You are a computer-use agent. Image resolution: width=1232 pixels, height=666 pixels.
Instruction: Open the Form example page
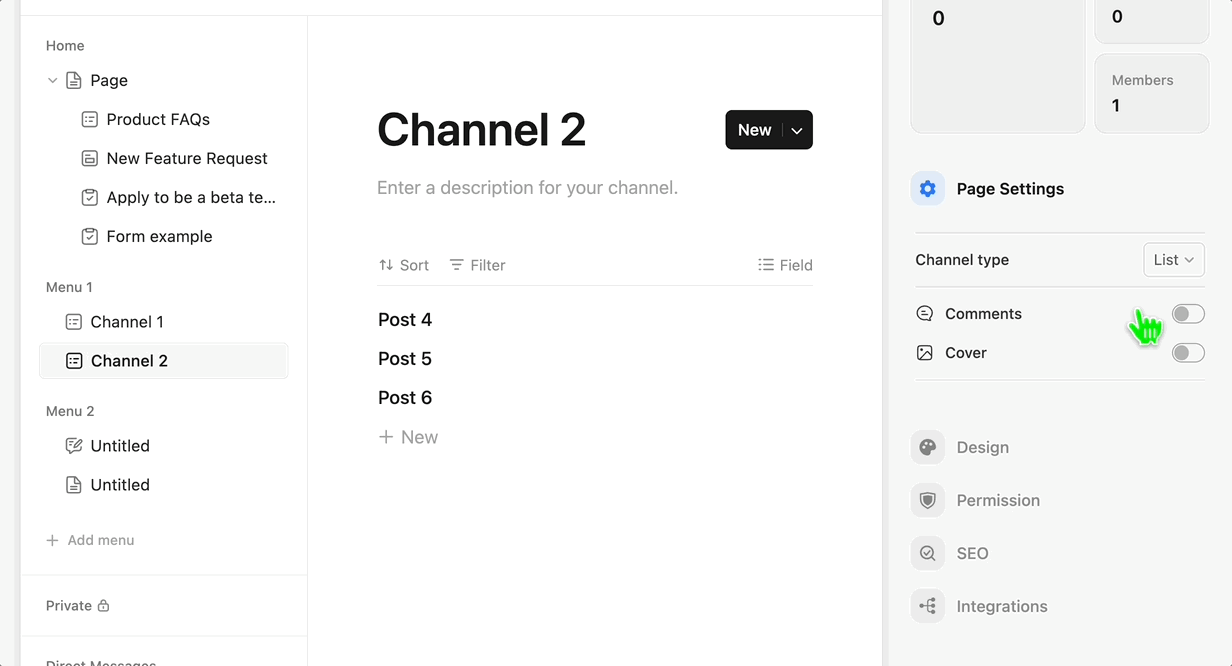pos(159,237)
